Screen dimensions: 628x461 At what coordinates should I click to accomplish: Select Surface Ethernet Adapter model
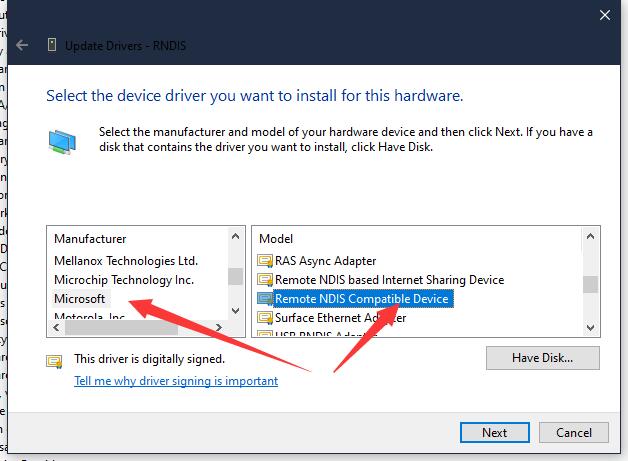340,318
